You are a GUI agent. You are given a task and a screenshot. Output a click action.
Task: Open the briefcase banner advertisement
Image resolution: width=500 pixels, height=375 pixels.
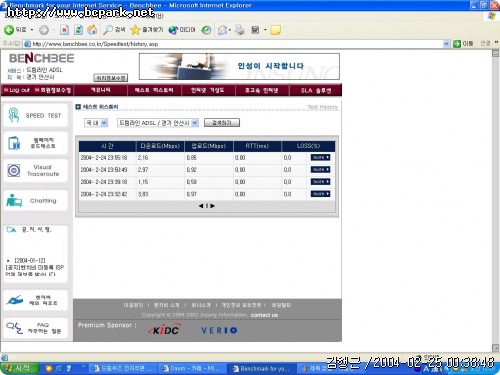(x=239, y=66)
